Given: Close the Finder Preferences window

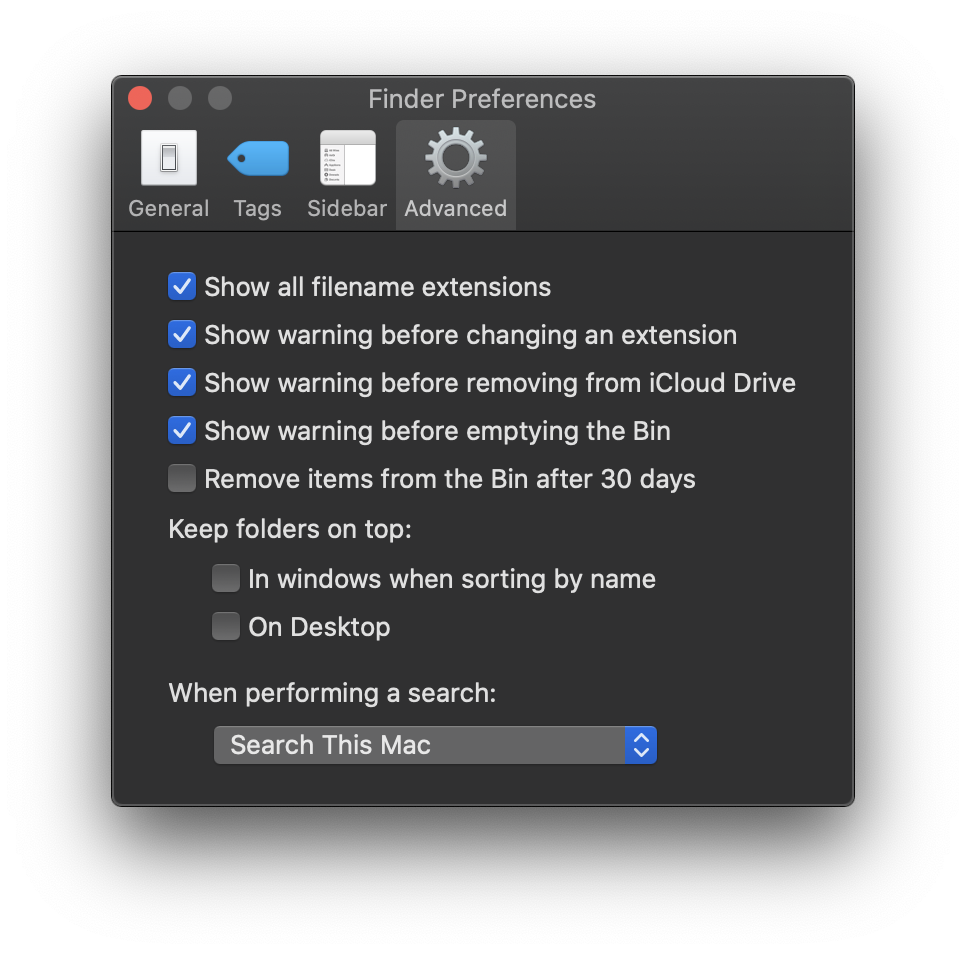Looking at the screenshot, I should click(x=140, y=98).
